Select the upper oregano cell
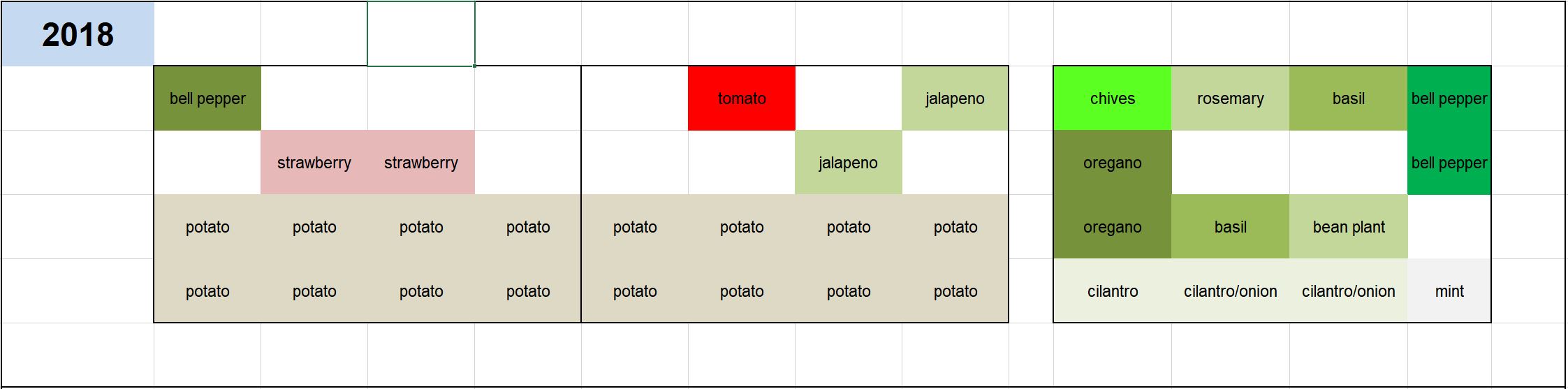The height and width of the screenshot is (389, 1568). click(1112, 163)
